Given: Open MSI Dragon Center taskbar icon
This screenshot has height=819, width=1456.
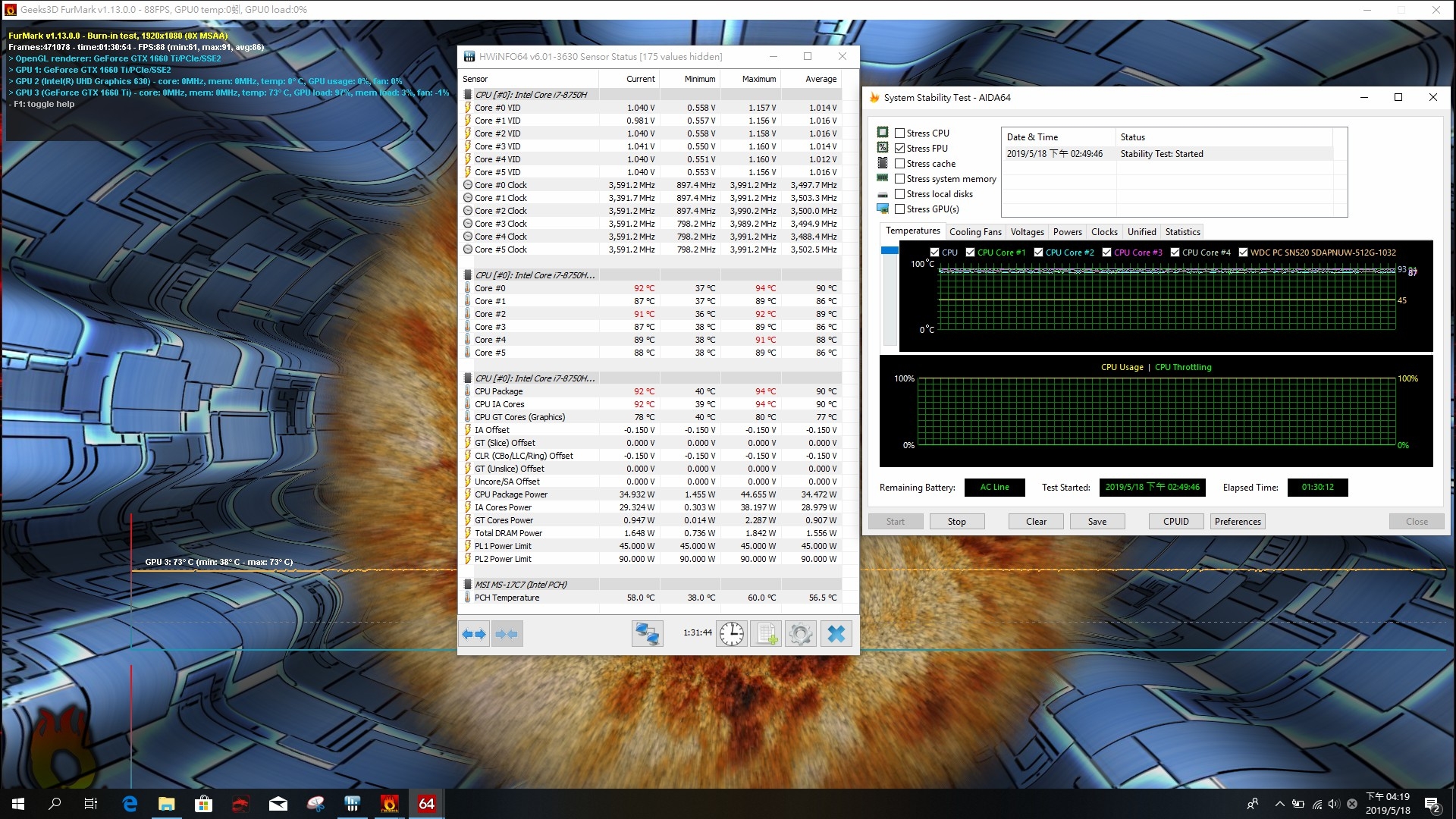Looking at the screenshot, I should [x=241, y=804].
